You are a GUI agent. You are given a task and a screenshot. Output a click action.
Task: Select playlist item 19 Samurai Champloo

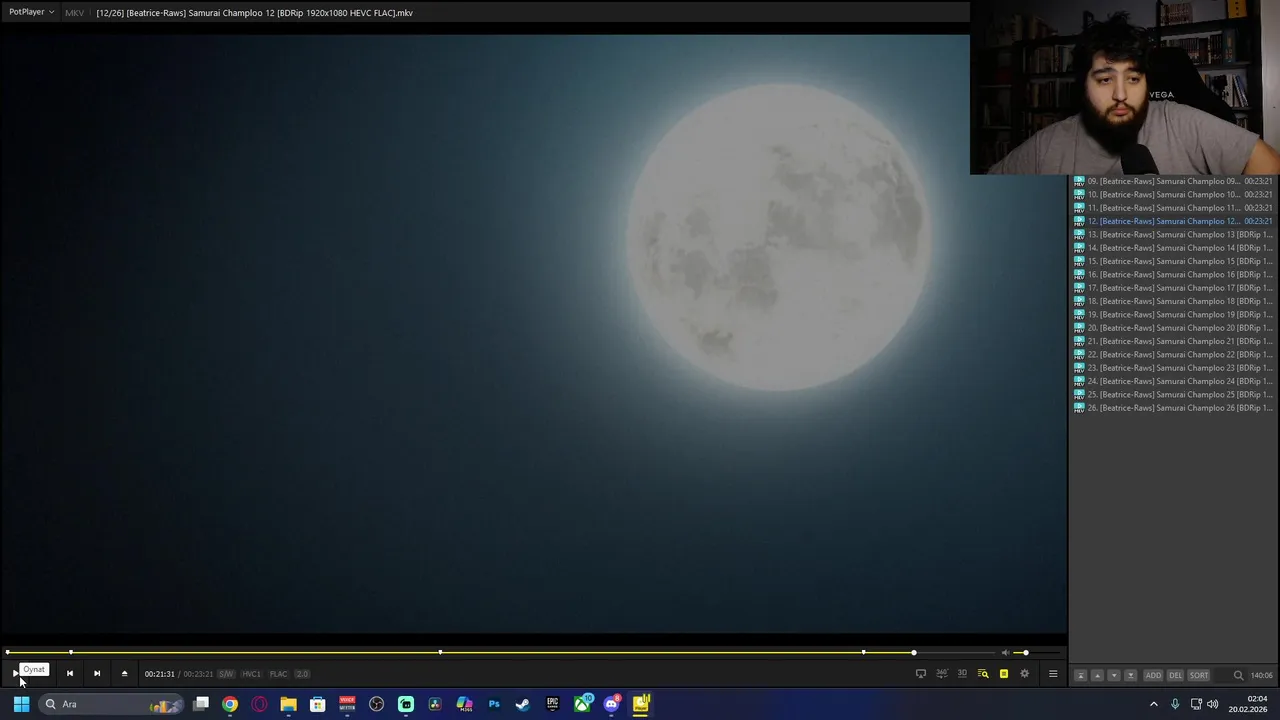coord(1173,314)
